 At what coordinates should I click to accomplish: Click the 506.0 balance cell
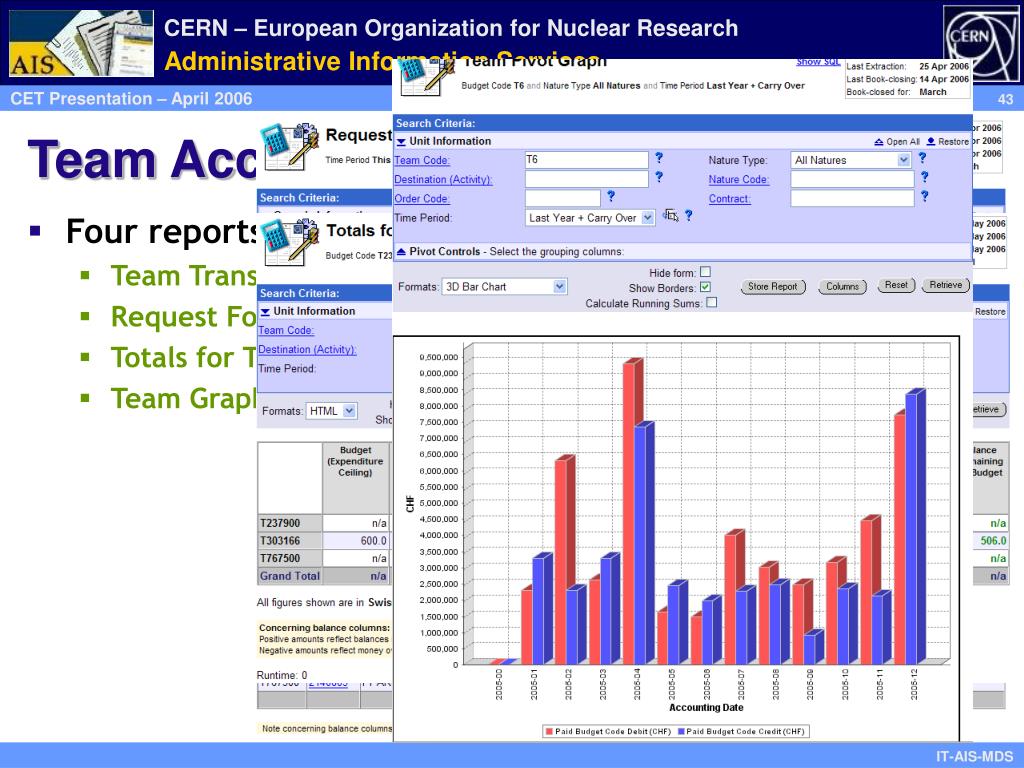(x=991, y=541)
